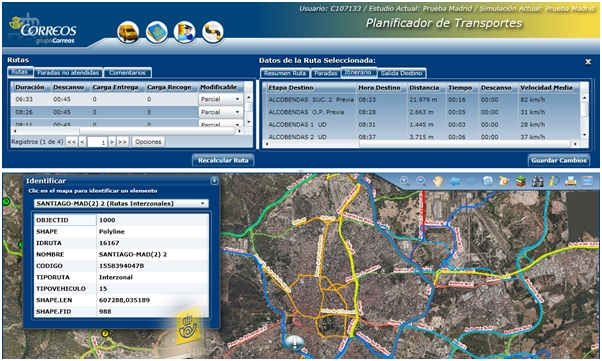The width and height of the screenshot is (602, 361).
Task: Click the CODIGO value 1558394047B
Action: [x=121, y=266]
